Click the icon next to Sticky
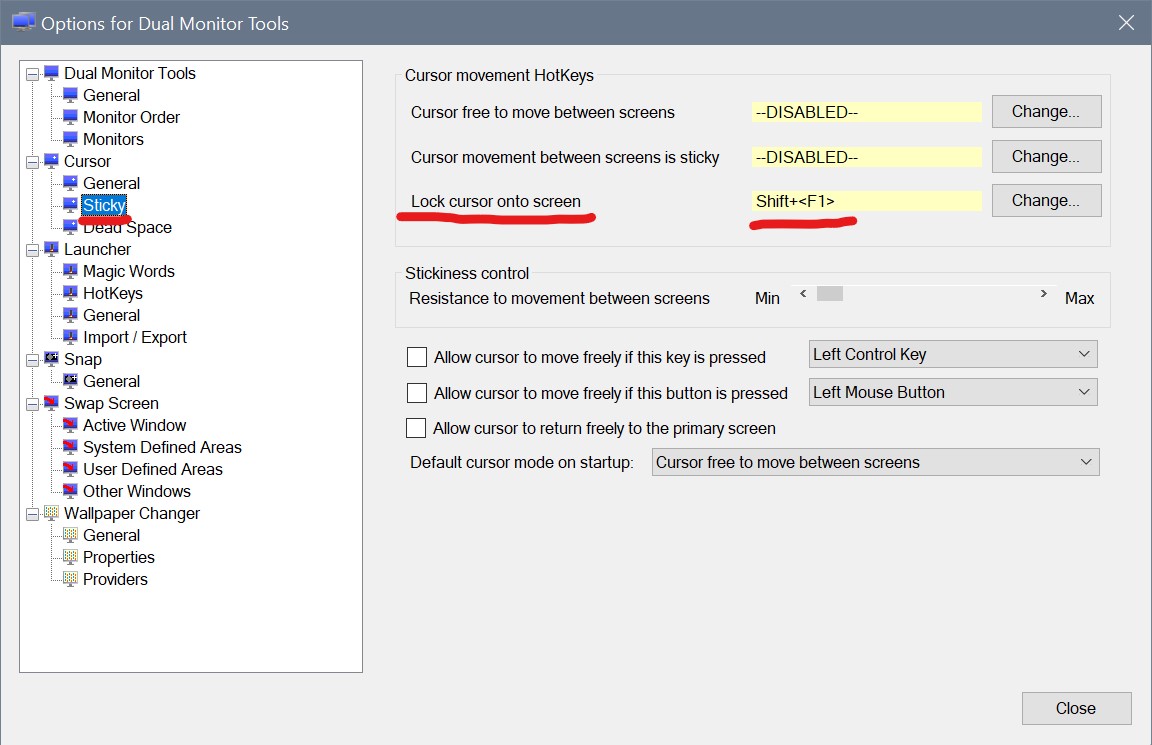 click(70, 205)
